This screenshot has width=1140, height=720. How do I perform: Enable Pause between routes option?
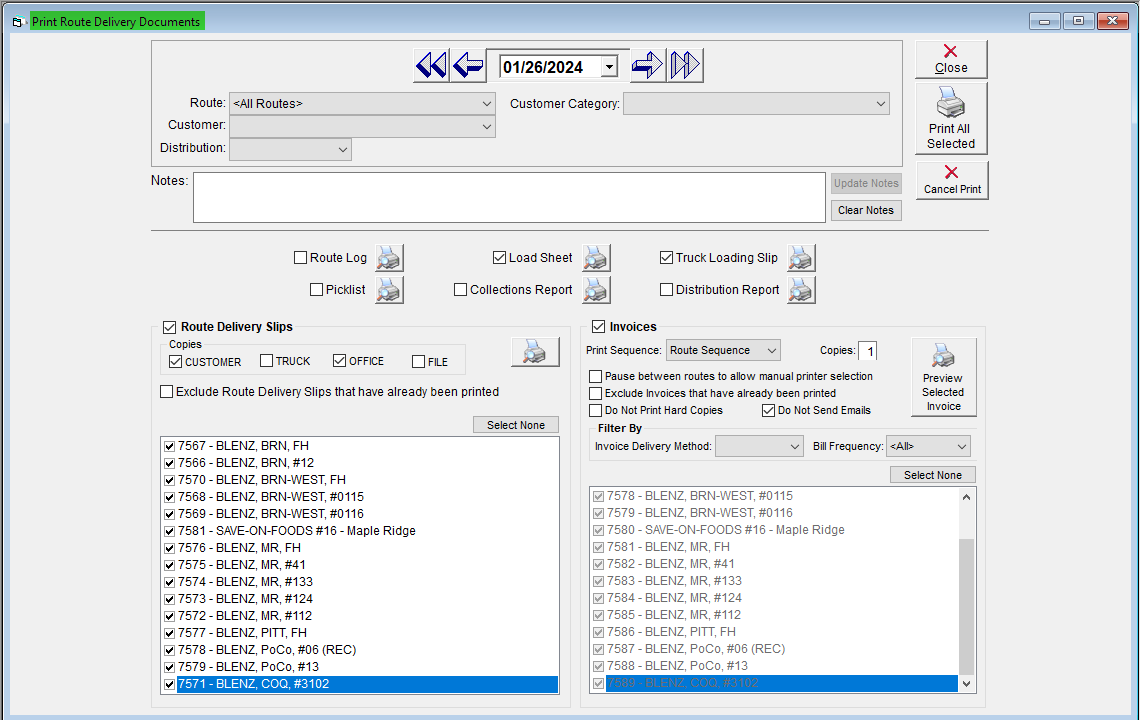pyautogui.click(x=595, y=376)
